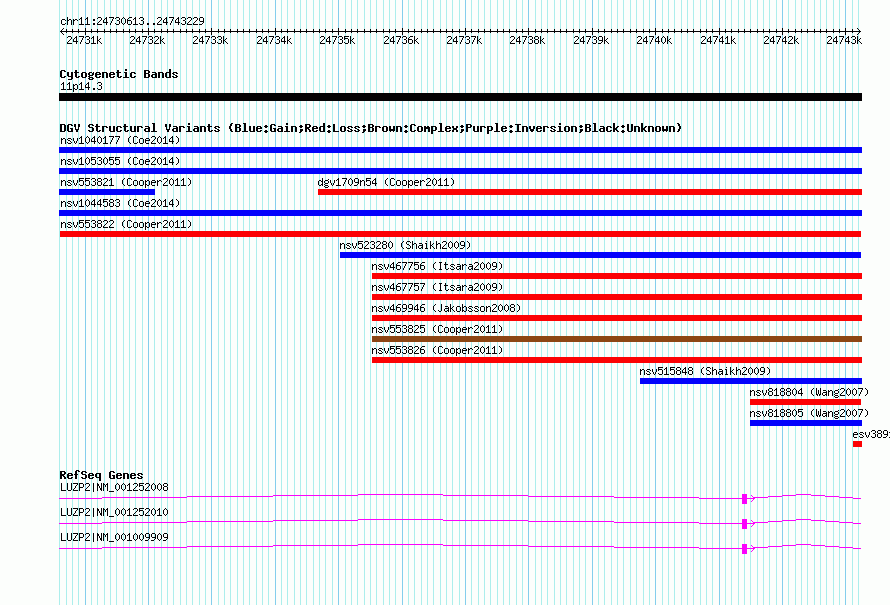Image resolution: width=890 pixels, height=605 pixels.
Task: Click the nsv818805 (Wang2007) blue bar
Action: 806,423
